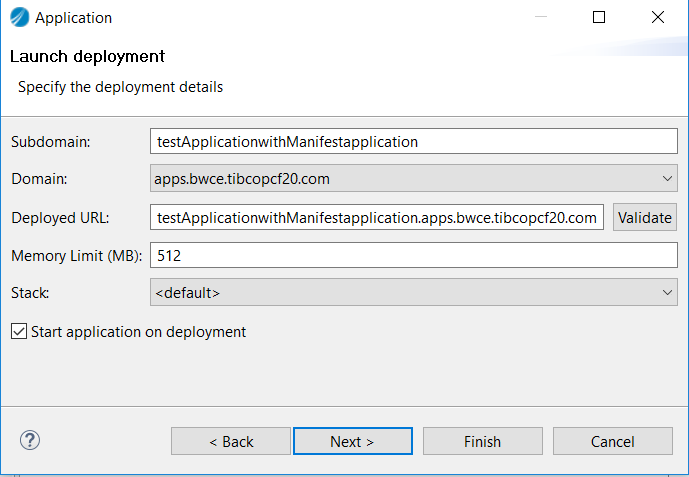Click the Memory Limit field showing 512
689x477 pixels.
coord(413,255)
